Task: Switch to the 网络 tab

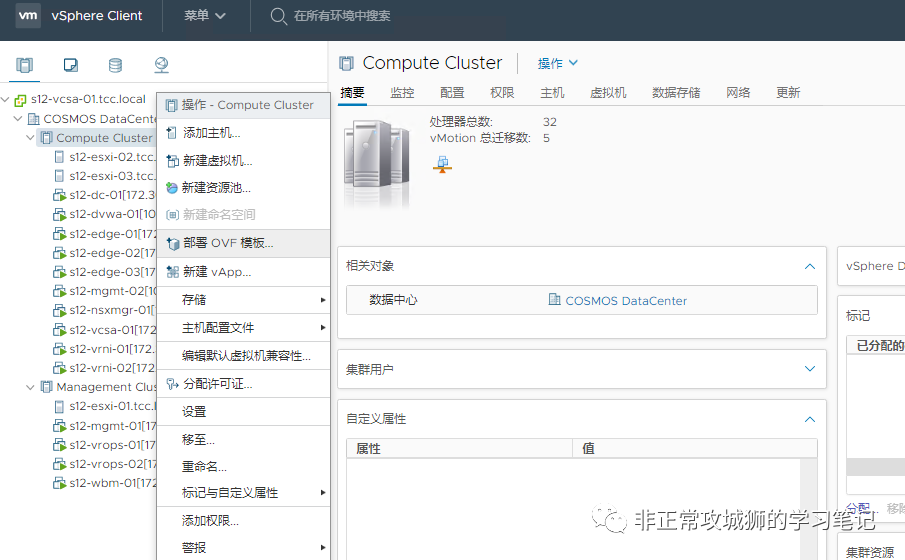Action: 738,92
